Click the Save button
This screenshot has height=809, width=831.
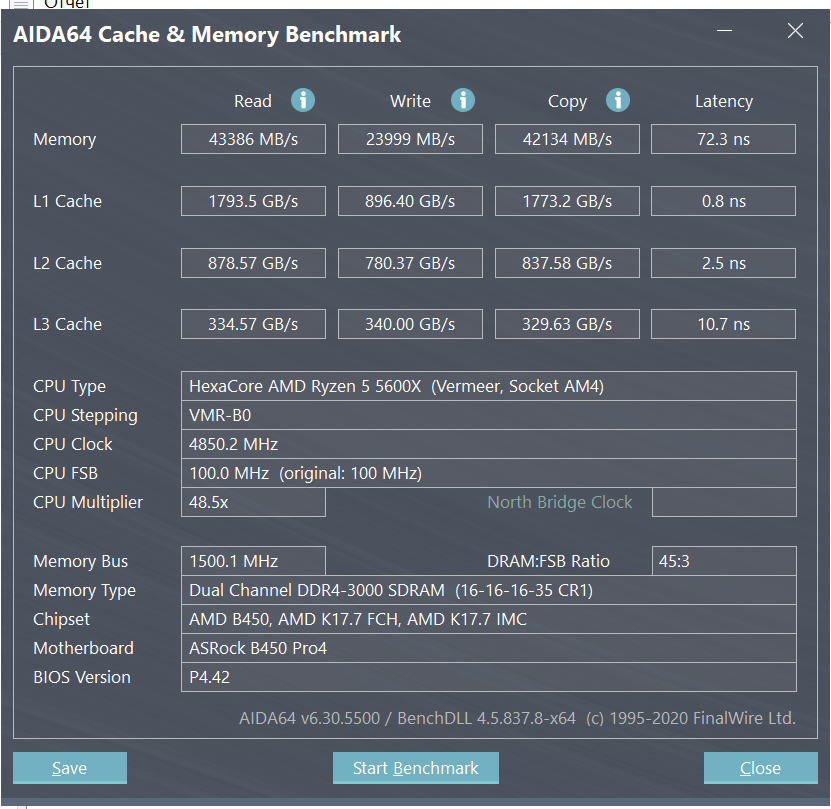pos(70,768)
